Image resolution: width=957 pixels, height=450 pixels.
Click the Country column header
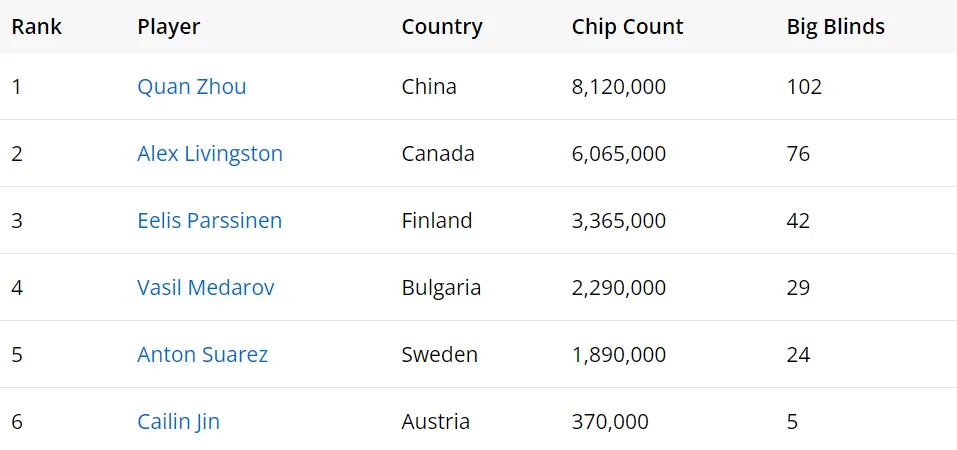pos(442,27)
